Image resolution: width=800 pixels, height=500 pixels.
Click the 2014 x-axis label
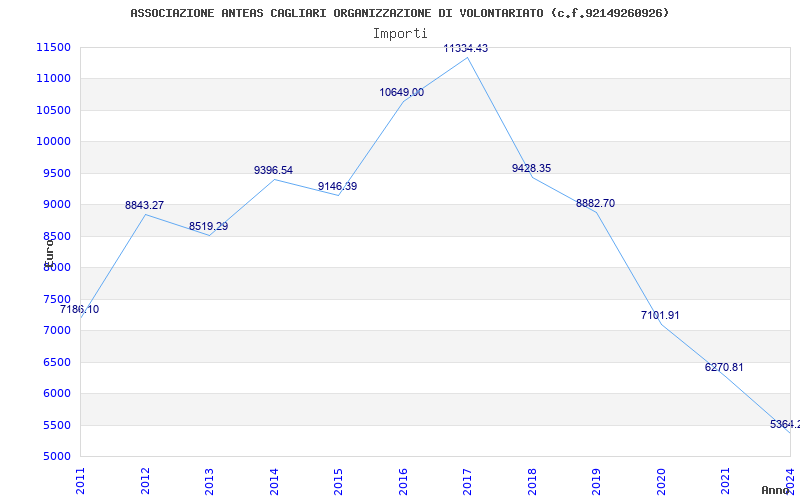(274, 481)
